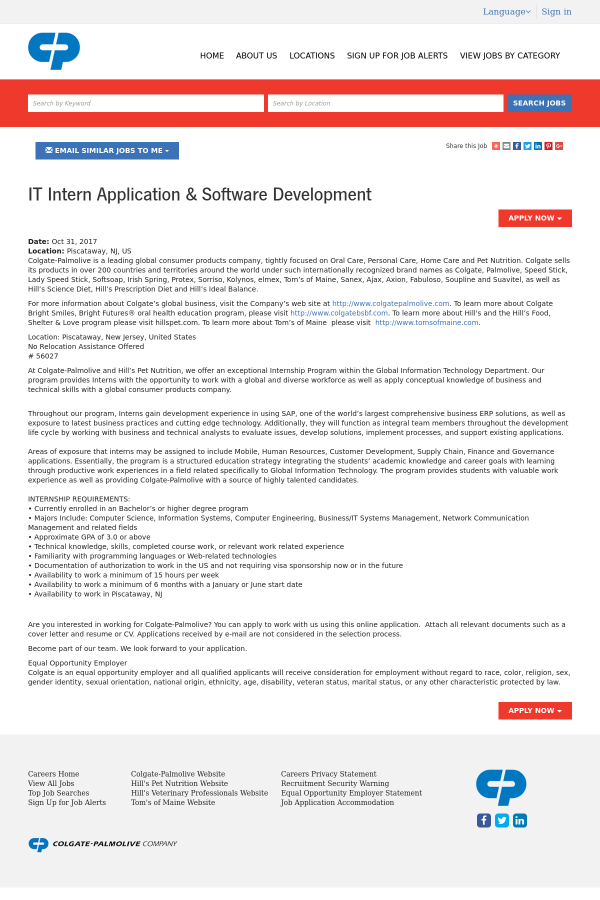Open Tom's of Maine Website link
The height and width of the screenshot is (900, 600).
pyautogui.click(x=173, y=802)
